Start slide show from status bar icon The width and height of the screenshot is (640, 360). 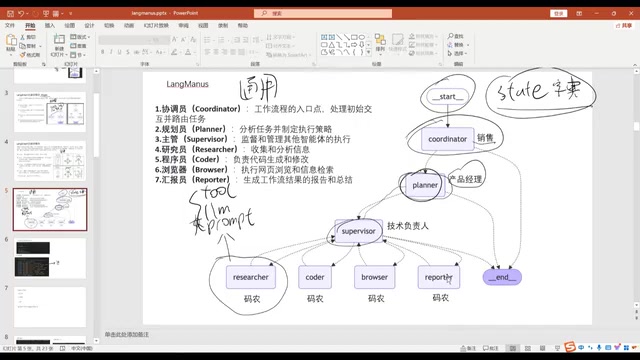pyautogui.click(x=557, y=348)
